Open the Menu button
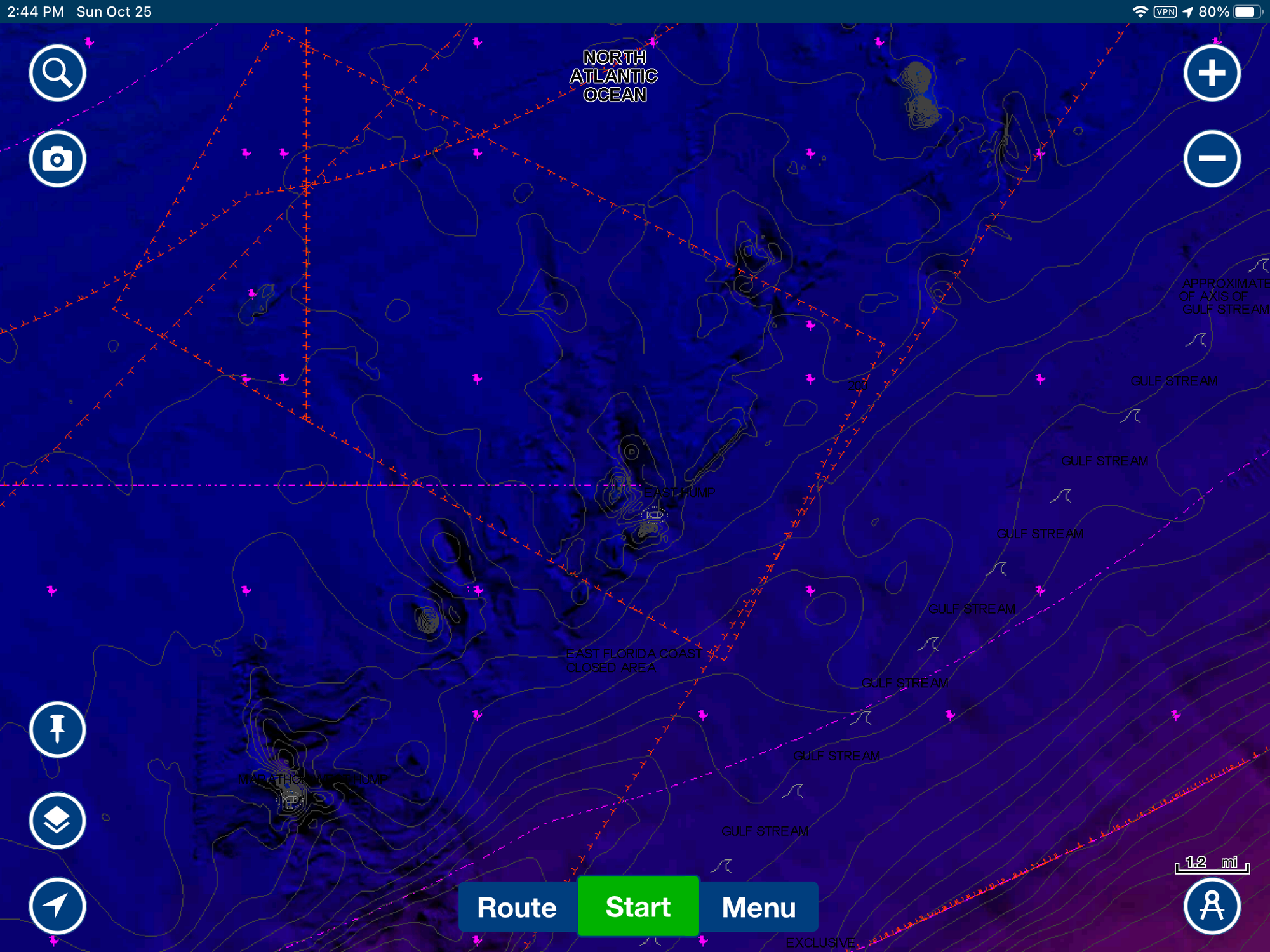The height and width of the screenshot is (952, 1270). click(758, 908)
